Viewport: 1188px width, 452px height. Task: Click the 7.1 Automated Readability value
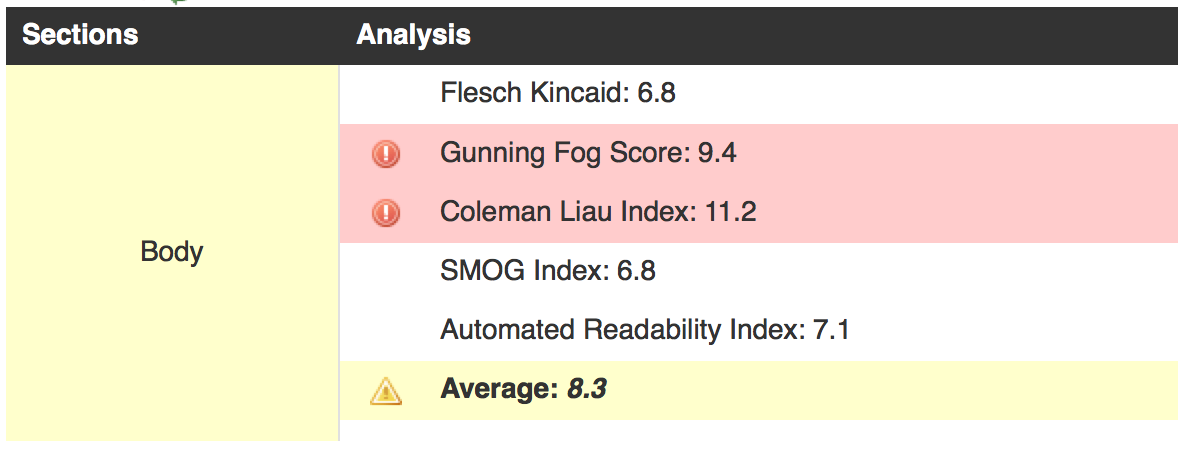pyautogui.click(x=830, y=330)
